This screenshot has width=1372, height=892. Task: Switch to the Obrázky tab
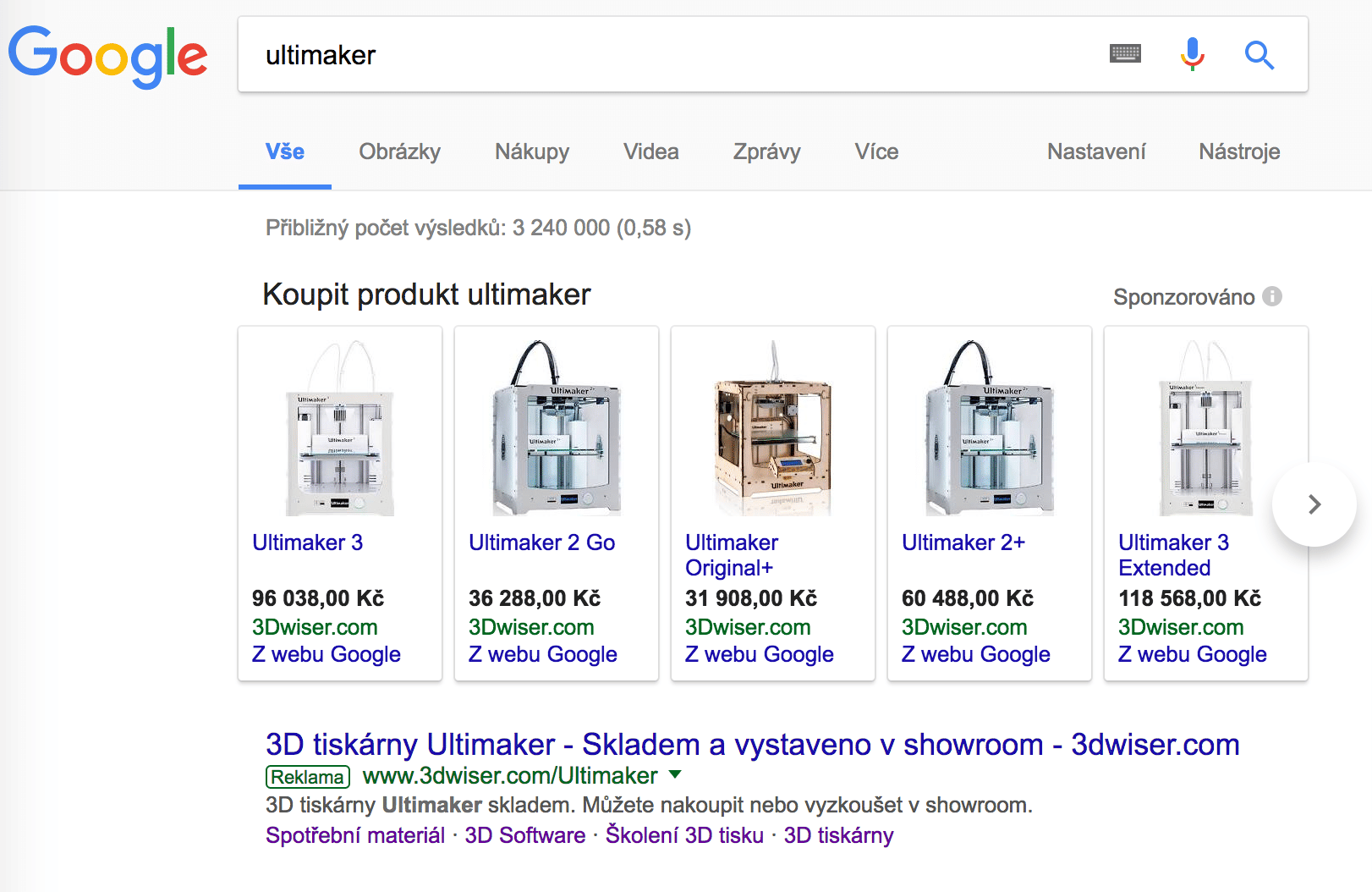click(x=399, y=151)
